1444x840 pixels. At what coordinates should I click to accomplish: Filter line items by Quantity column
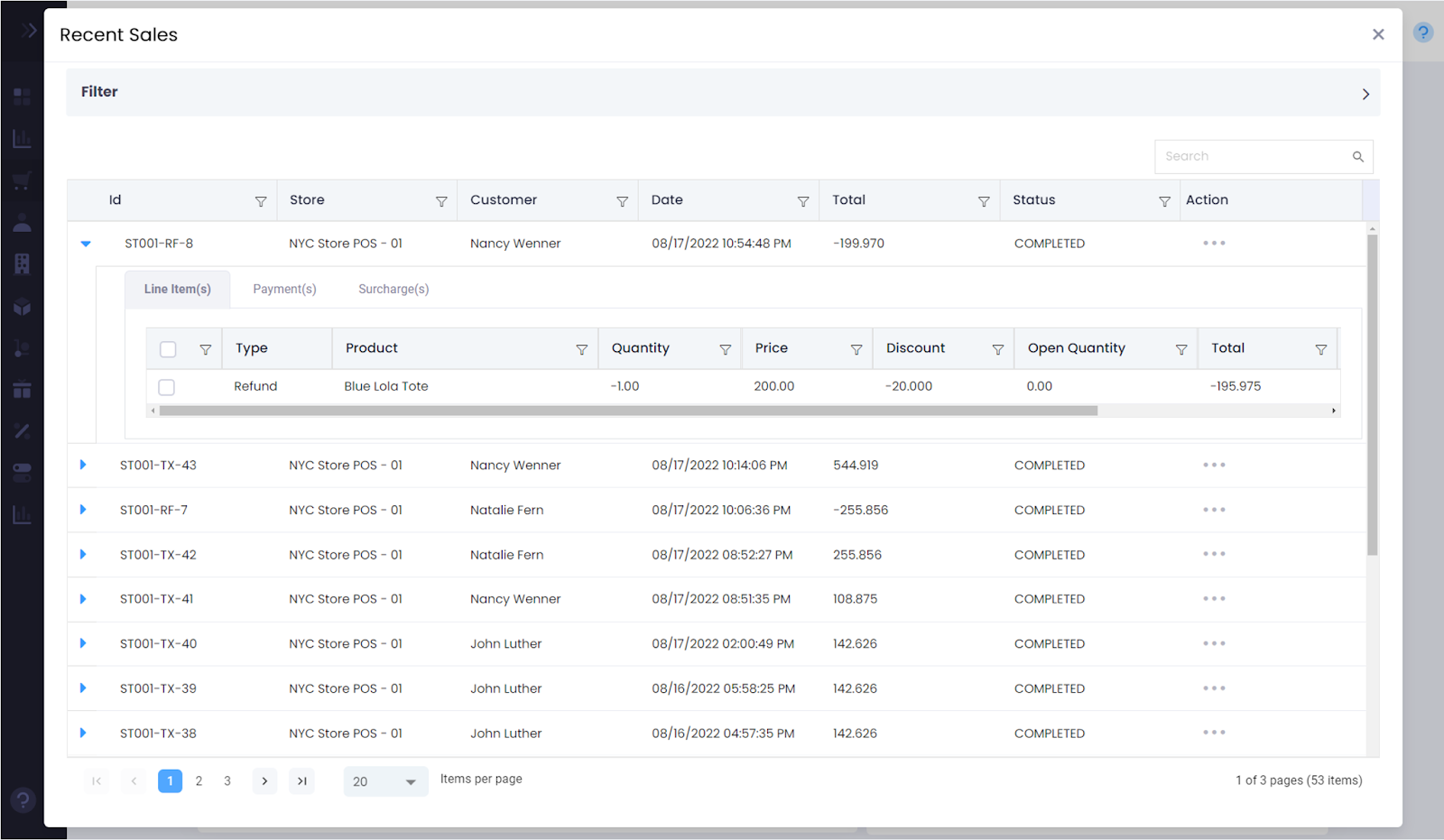click(x=725, y=349)
